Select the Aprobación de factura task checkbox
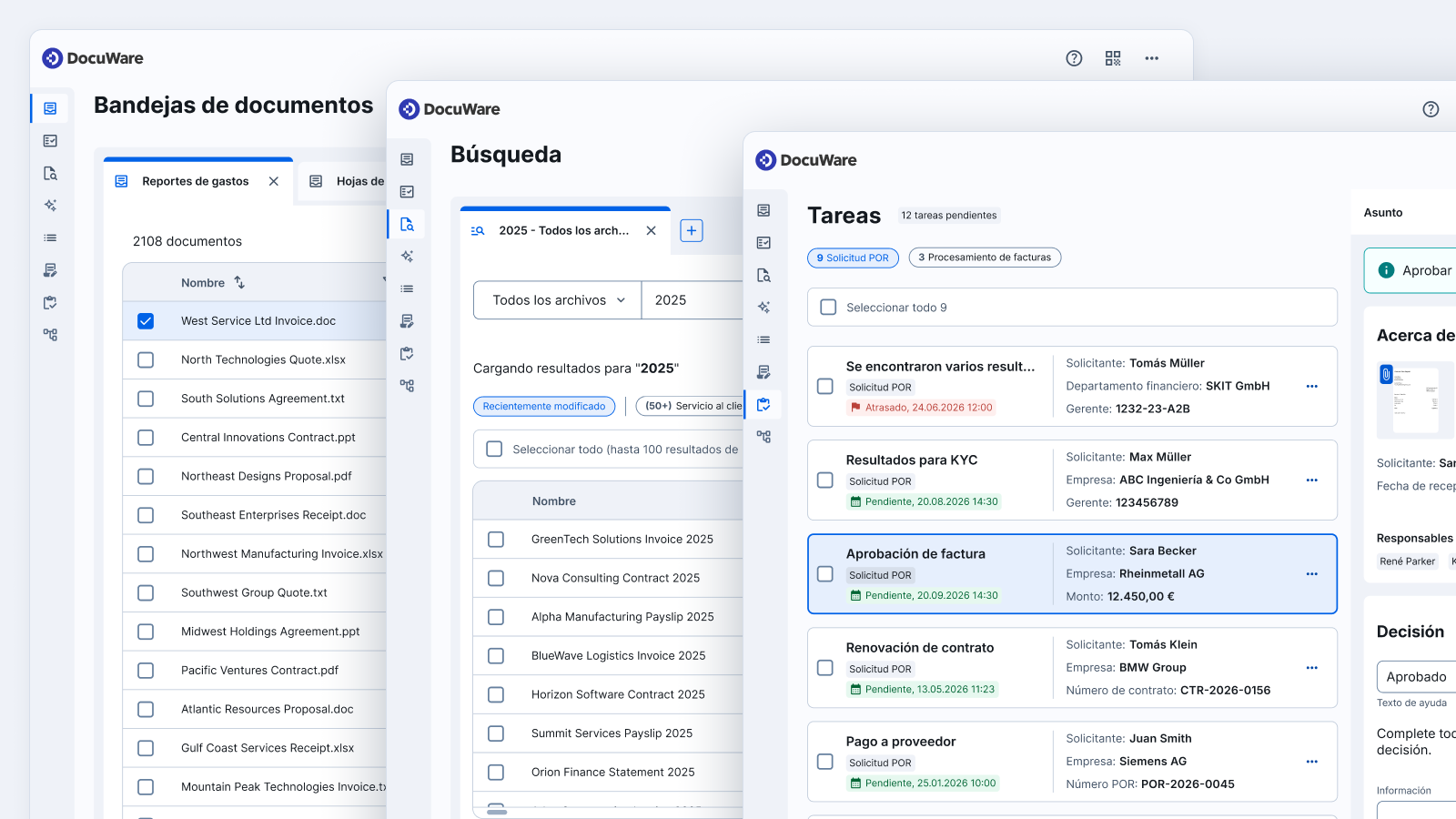Screen dimensions: 1456x819 825,574
